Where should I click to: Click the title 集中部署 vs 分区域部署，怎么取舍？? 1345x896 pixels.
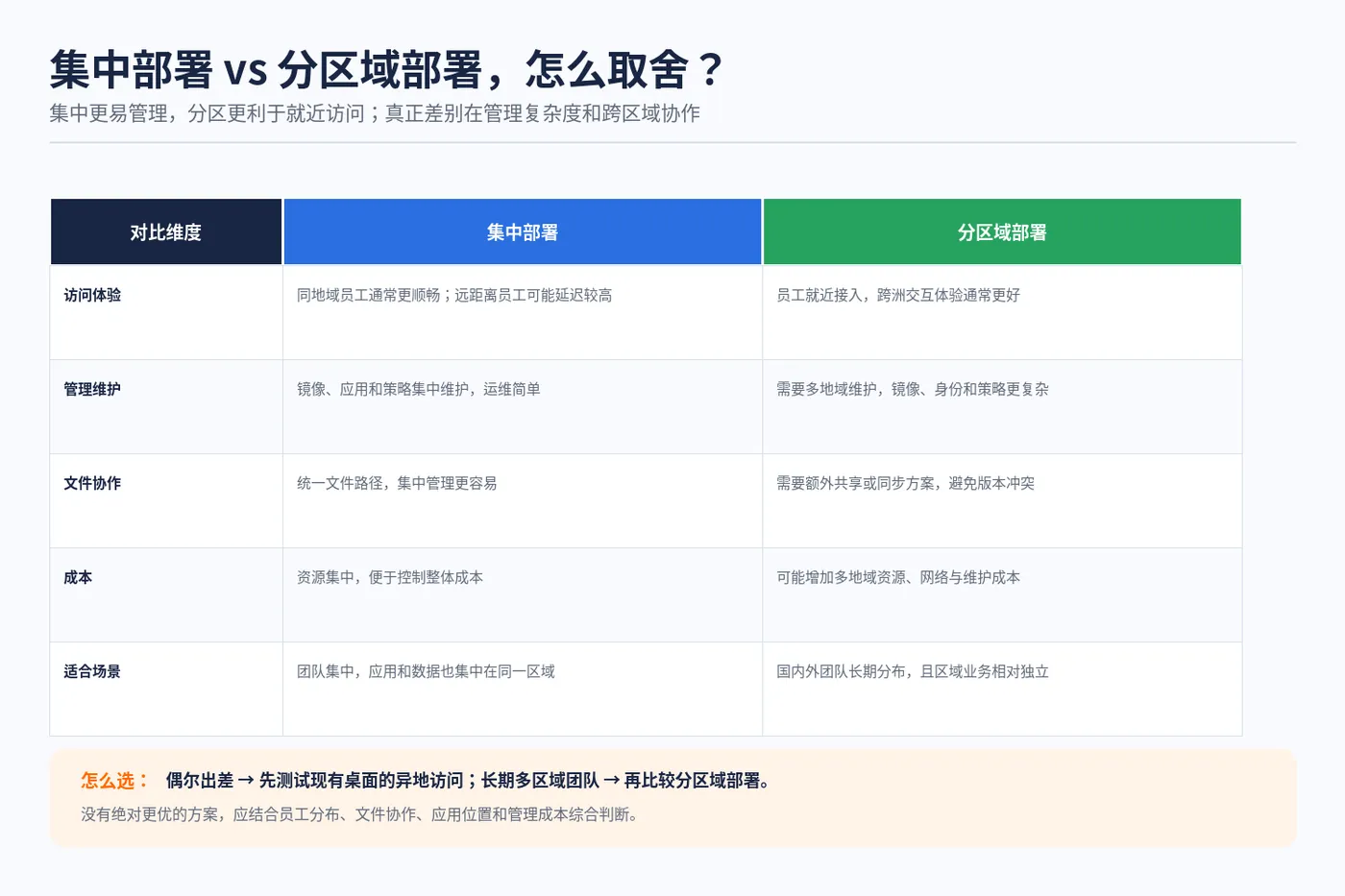coord(386,69)
